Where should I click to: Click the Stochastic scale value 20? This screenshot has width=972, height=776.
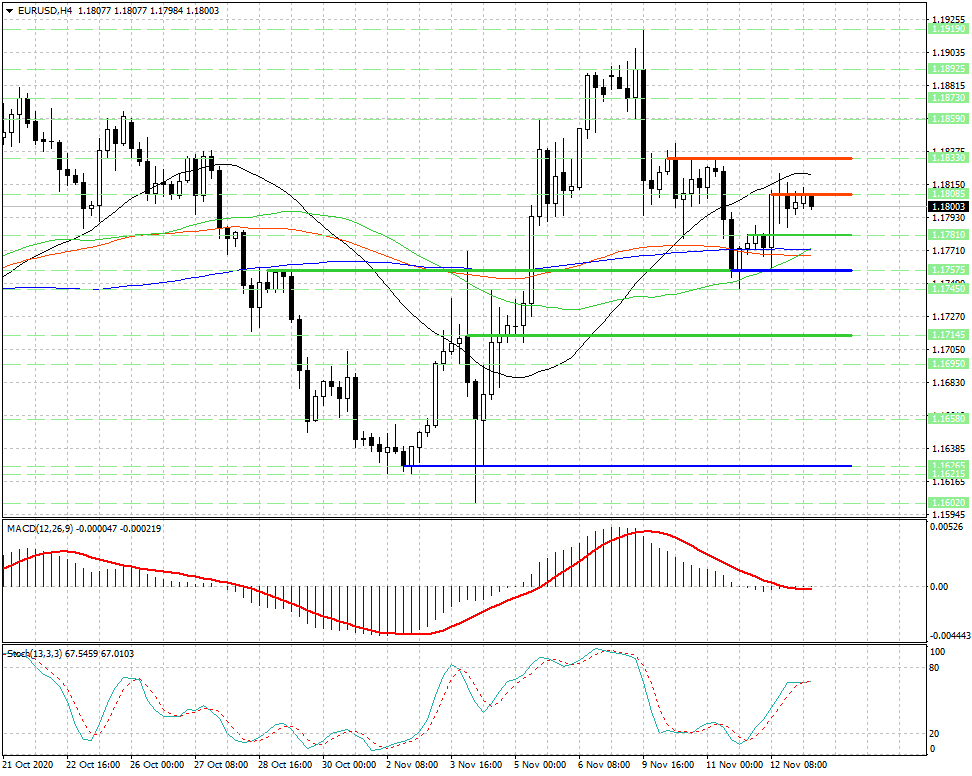pos(935,734)
